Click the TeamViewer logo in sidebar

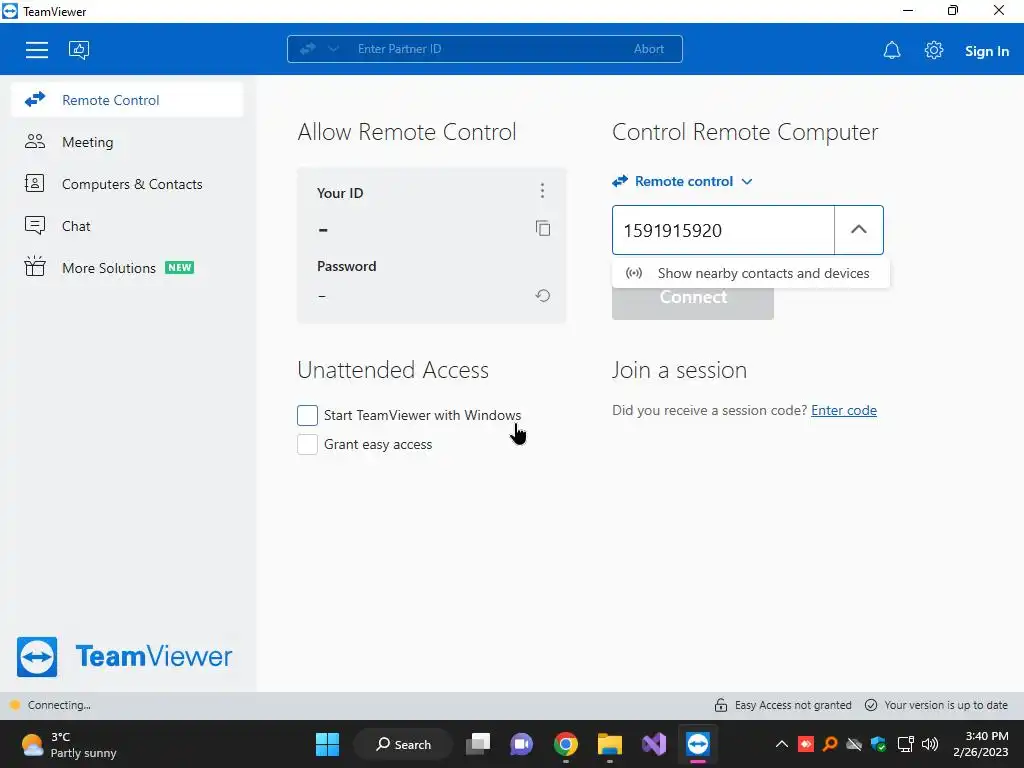(x=124, y=656)
